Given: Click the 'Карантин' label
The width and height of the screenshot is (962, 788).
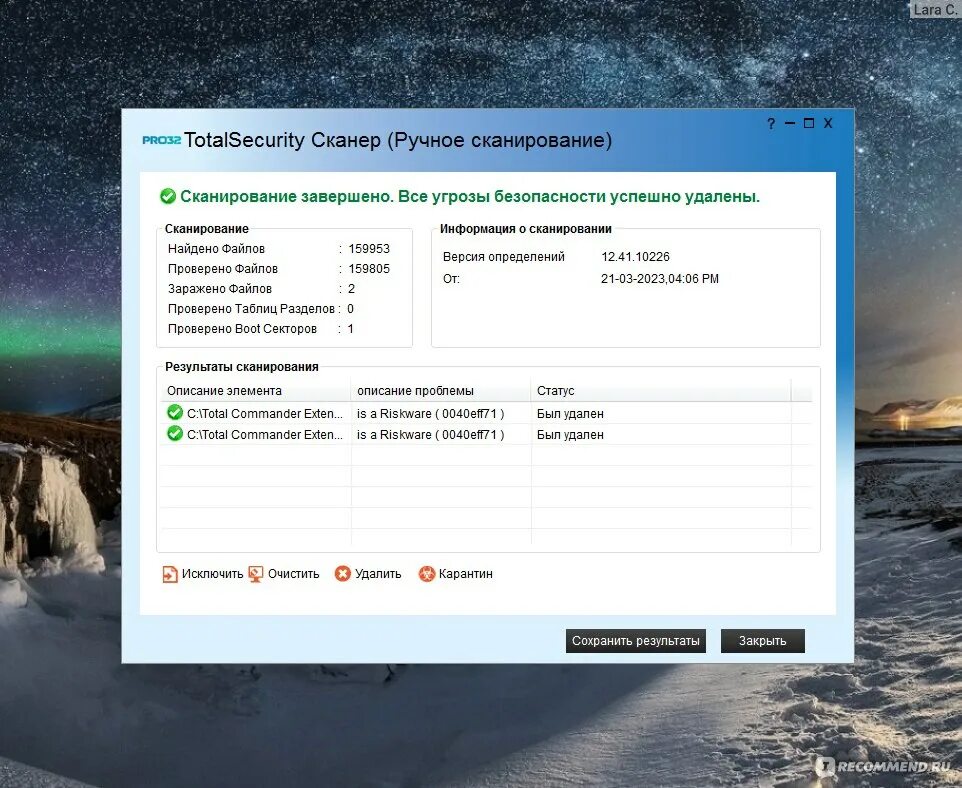Looking at the screenshot, I should pos(466,574).
